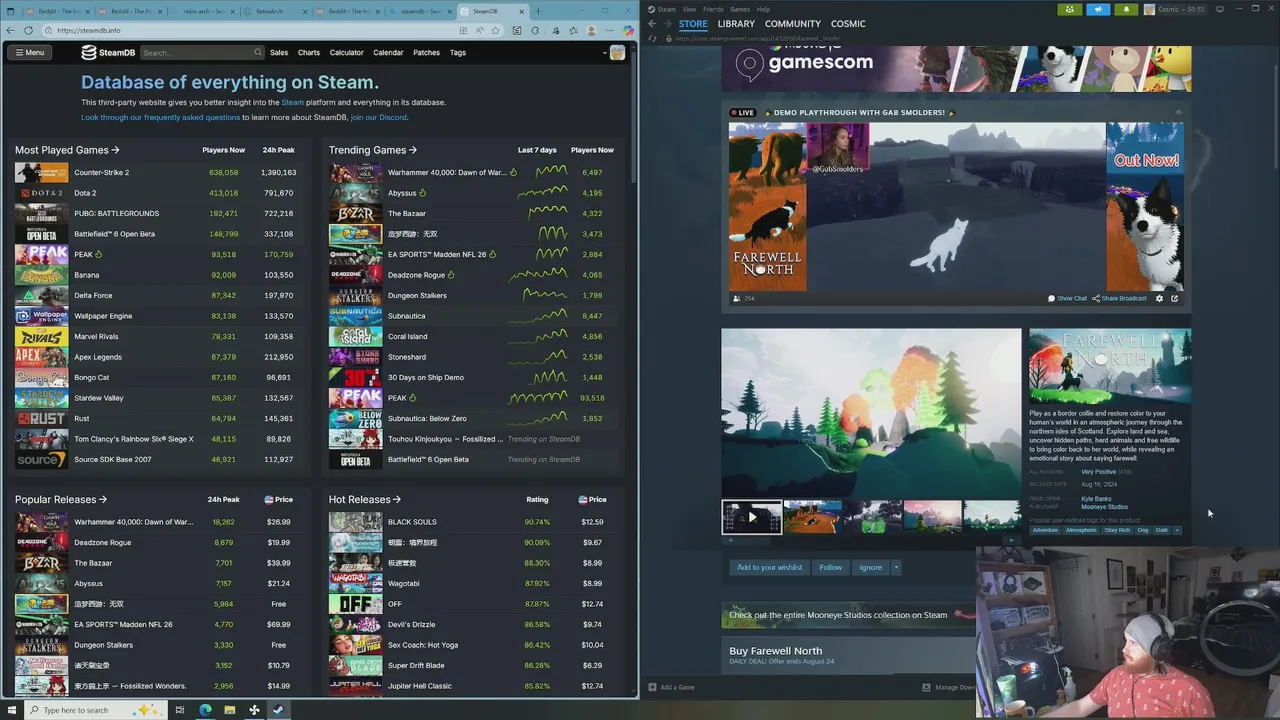Viewport: 1280px width, 720px height.
Task: Select Subnautica in Trending Games
Action: tap(407, 316)
